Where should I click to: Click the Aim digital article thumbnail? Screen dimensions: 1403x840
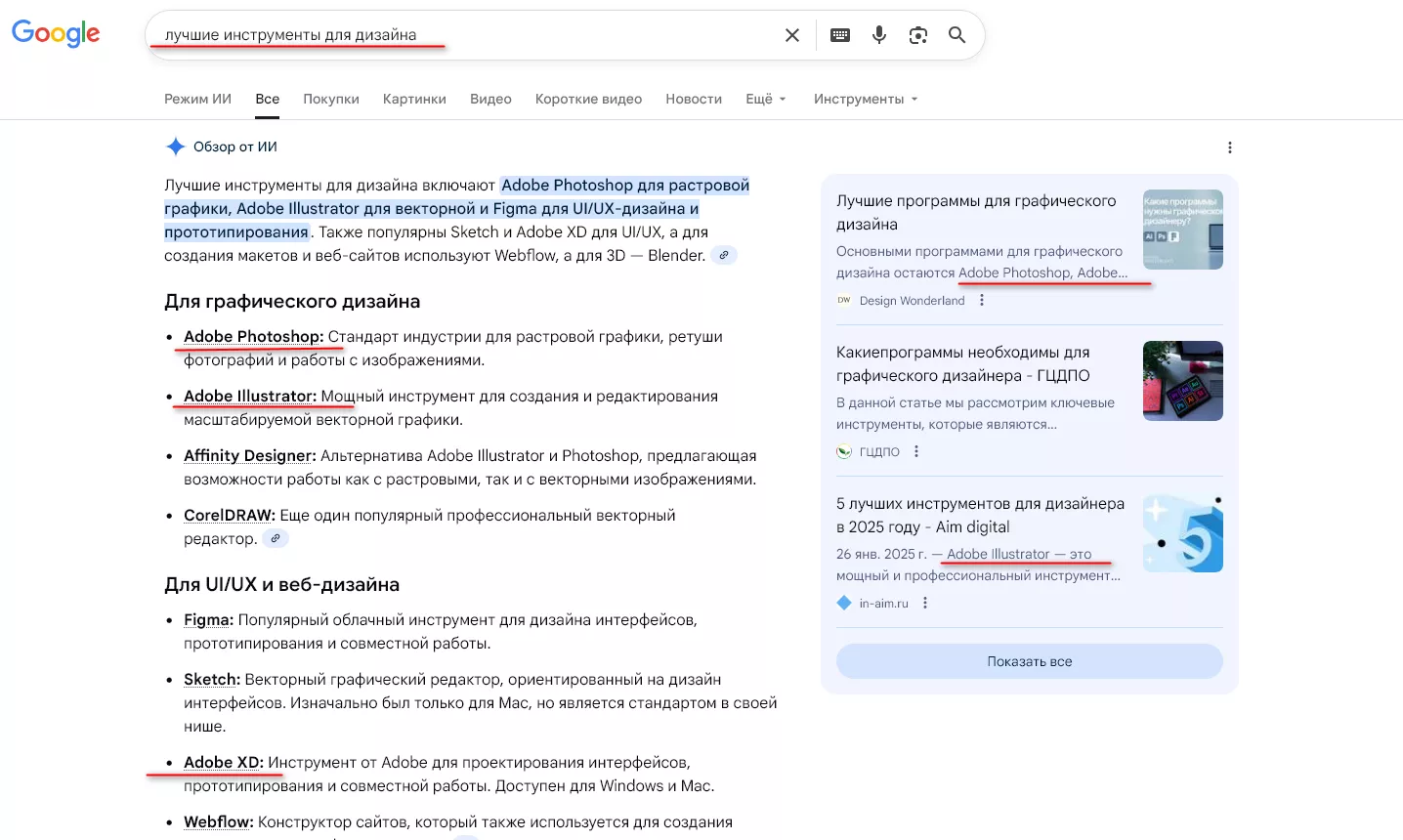point(1182,532)
